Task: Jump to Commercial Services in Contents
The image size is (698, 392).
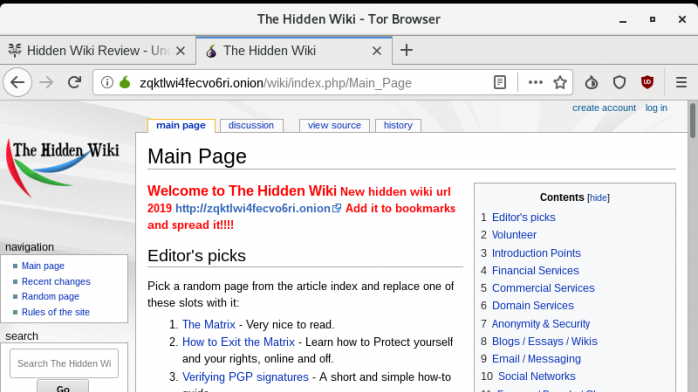Action: point(543,288)
